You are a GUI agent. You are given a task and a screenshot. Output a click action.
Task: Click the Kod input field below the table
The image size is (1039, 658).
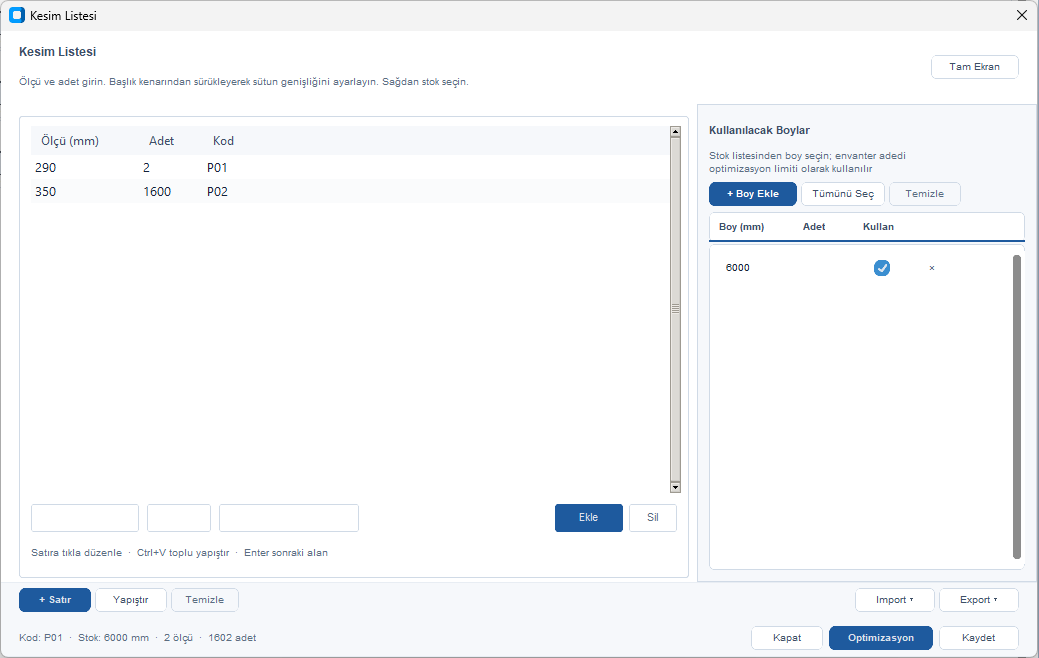pos(289,518)
